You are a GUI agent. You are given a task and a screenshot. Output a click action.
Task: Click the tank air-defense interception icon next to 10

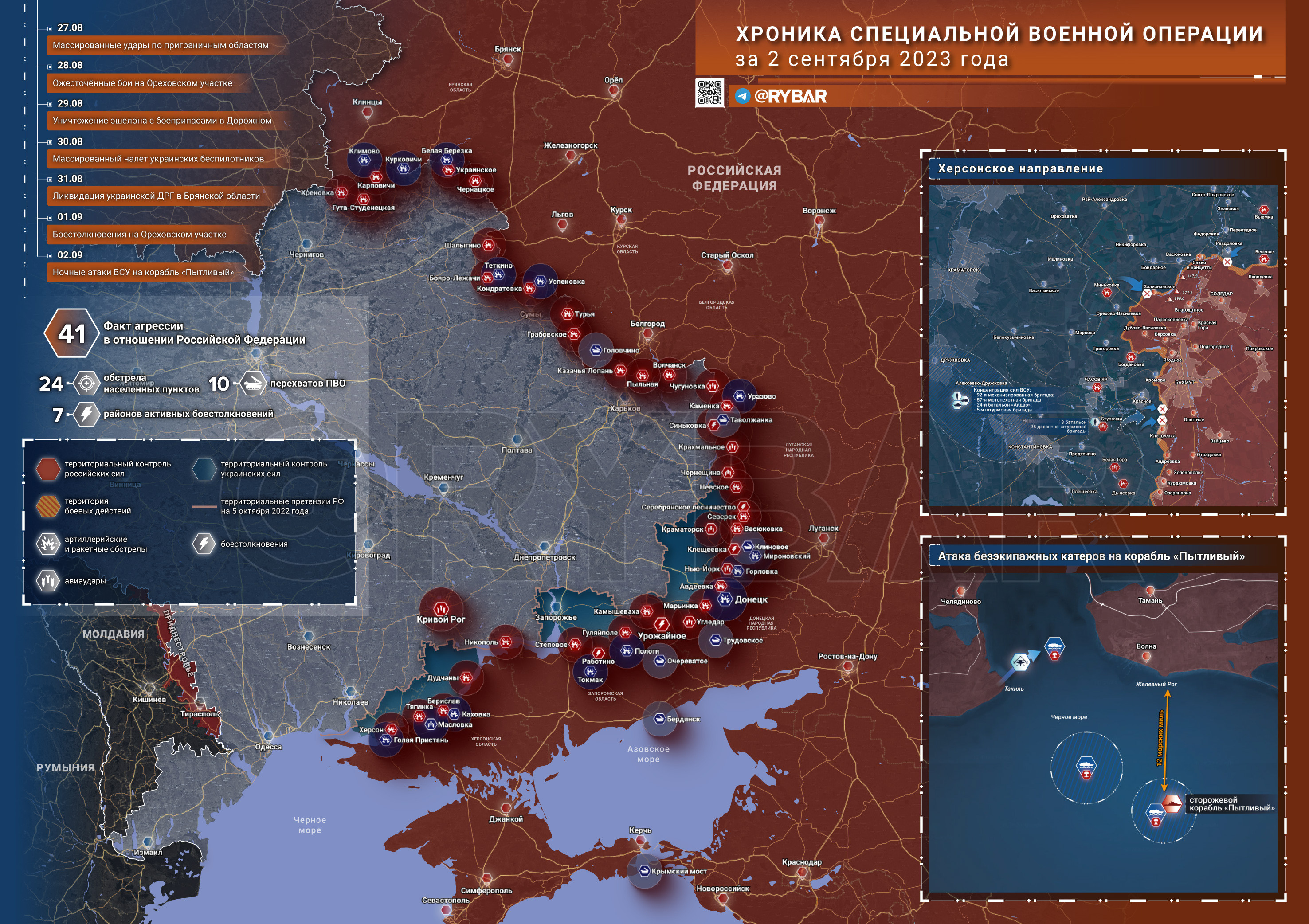(x=253, y=384)
